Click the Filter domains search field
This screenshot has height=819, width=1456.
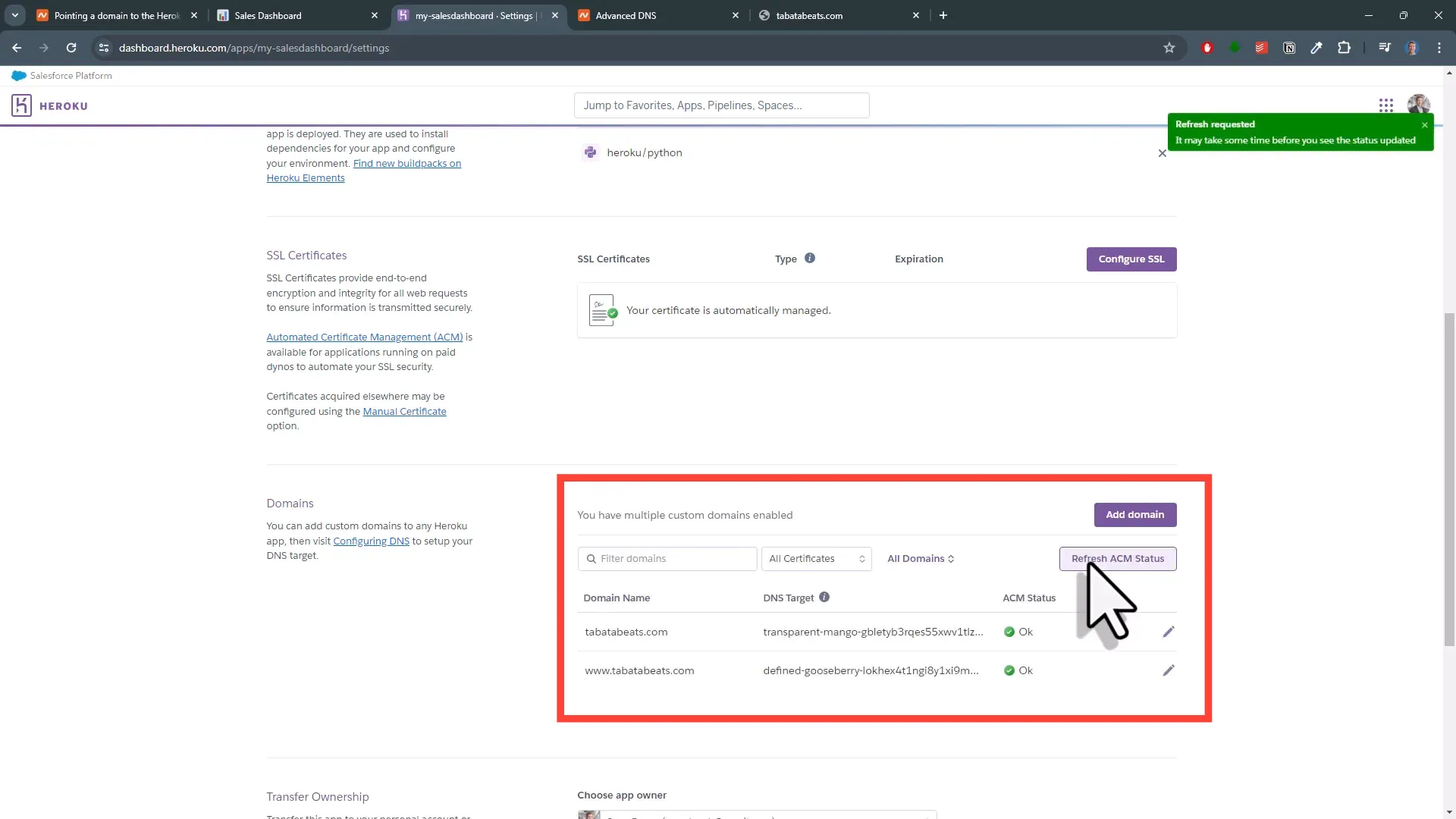pyautogui.click(x=667, y=559)
